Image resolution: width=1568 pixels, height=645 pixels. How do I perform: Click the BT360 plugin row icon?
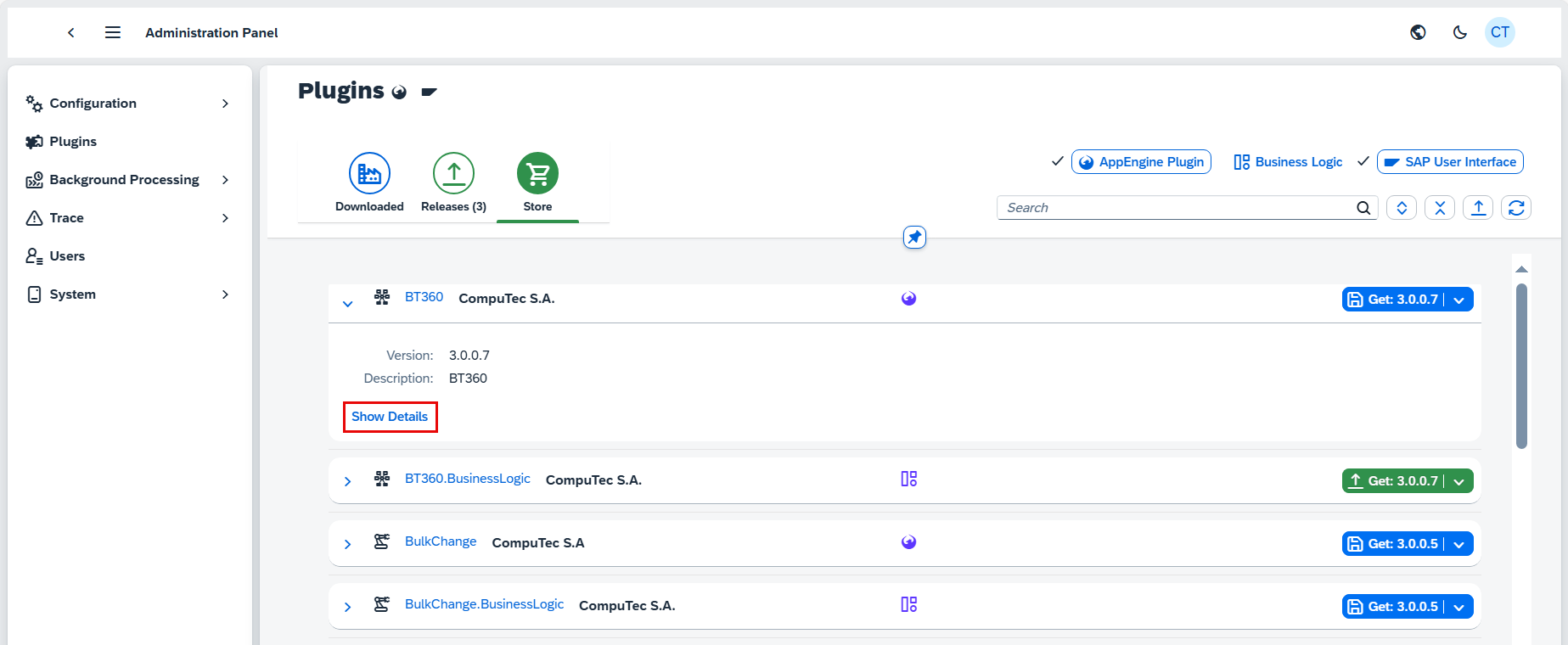(x=382, y=297)
